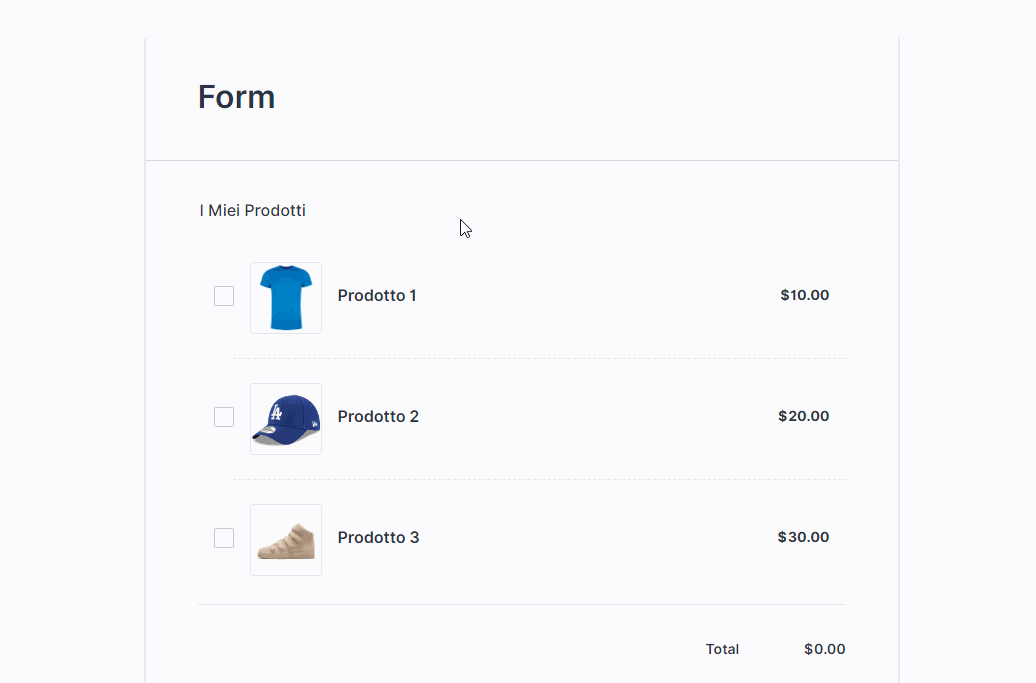Screen dimensions: 1036x683
Task: Open the beige sneaker product image
Action: tap(286, 540)
